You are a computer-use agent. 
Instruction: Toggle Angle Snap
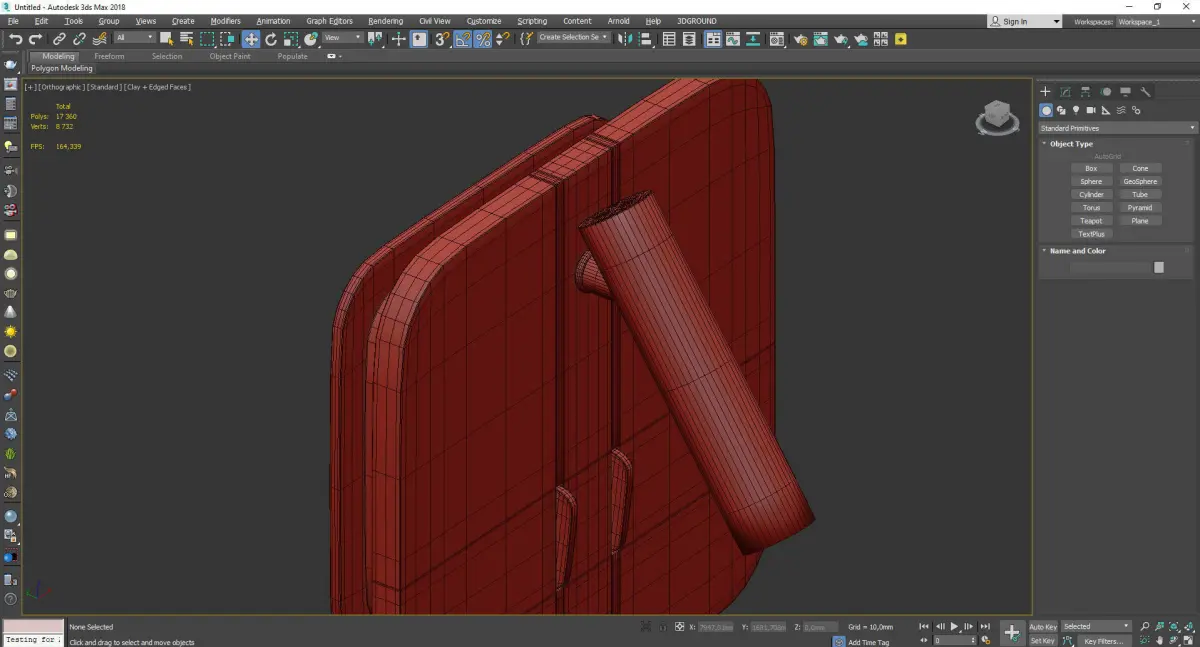click(x=462, y=39)
